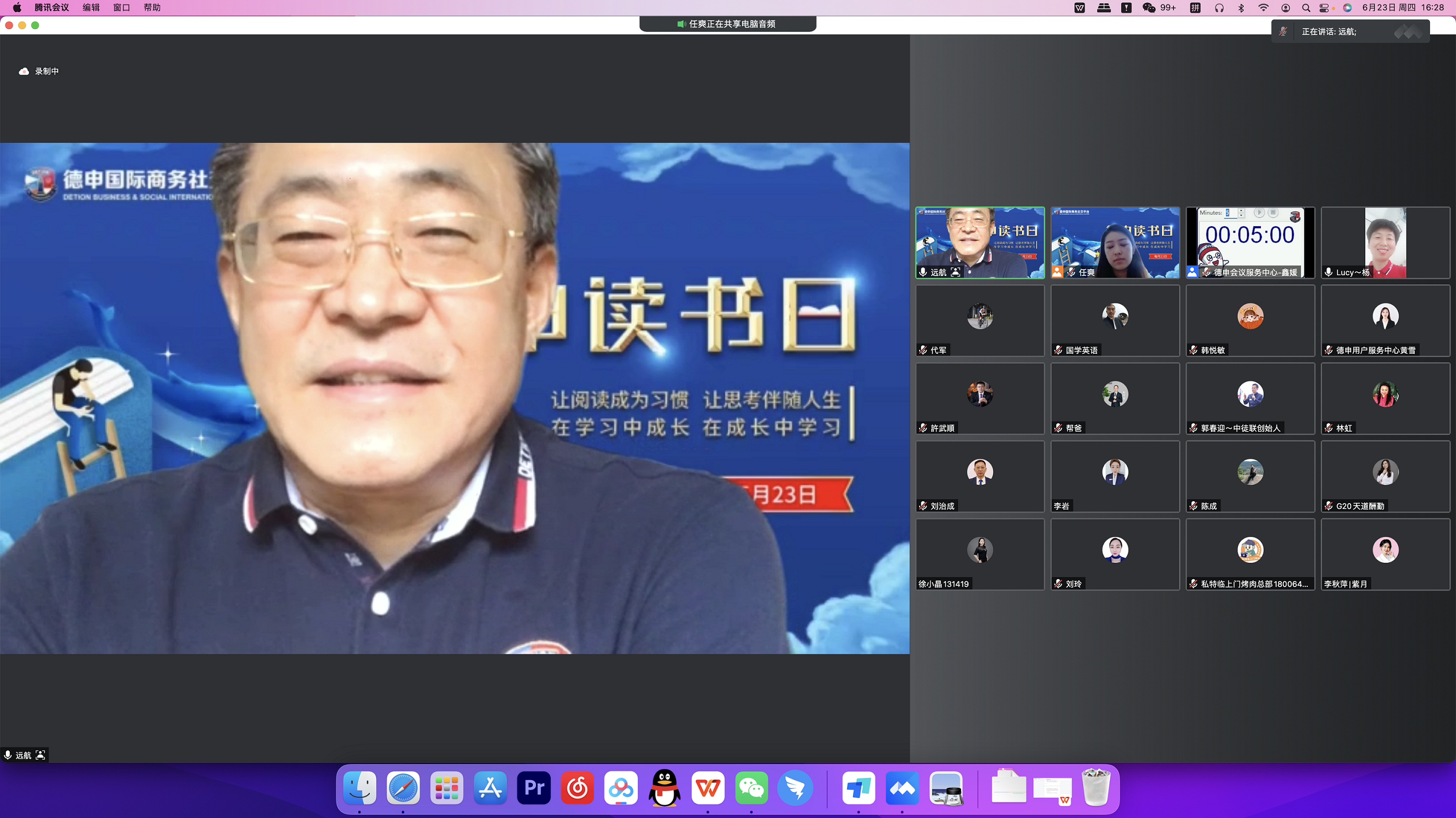Click the microphone icon in bottom-left 远航 label
This screenshot has width=1456, height=818.
pos(8,755)
